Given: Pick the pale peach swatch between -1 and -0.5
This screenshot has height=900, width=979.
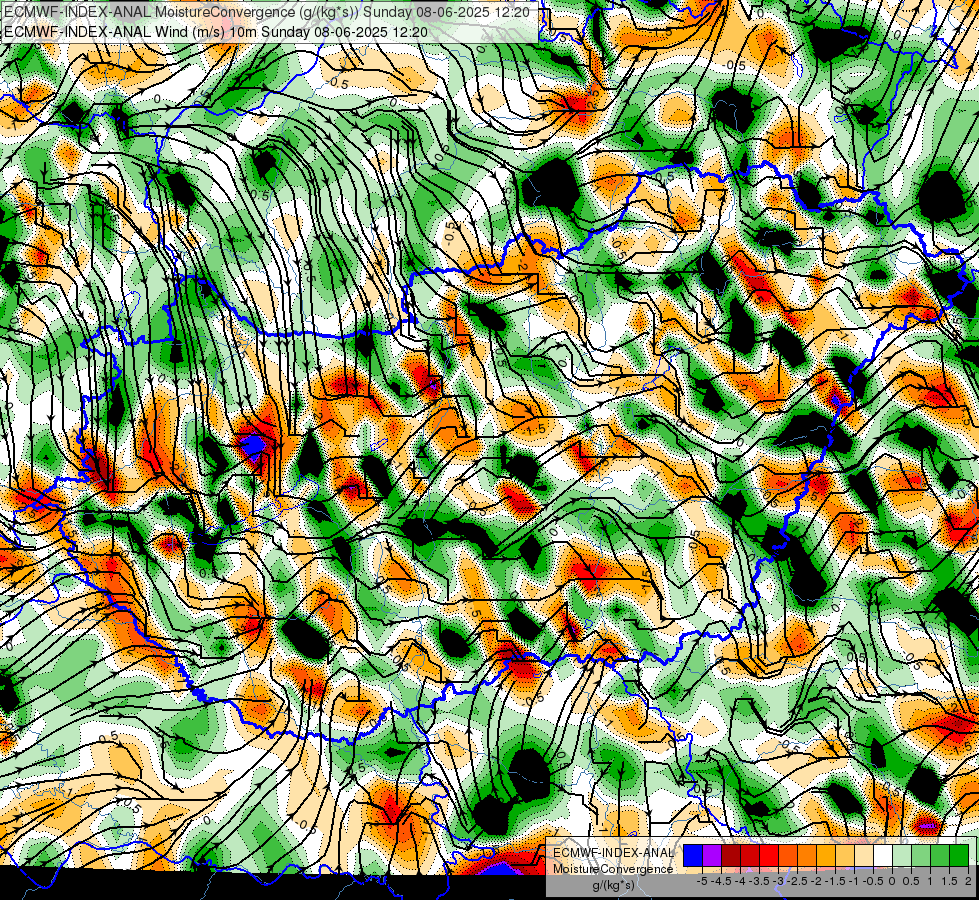Looking at the screenshot, I should [x=864, y=856].
